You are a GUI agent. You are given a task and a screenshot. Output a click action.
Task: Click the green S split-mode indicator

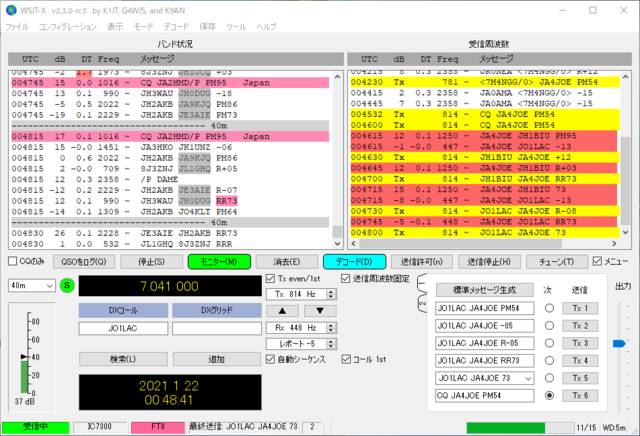tap(67, 285)
